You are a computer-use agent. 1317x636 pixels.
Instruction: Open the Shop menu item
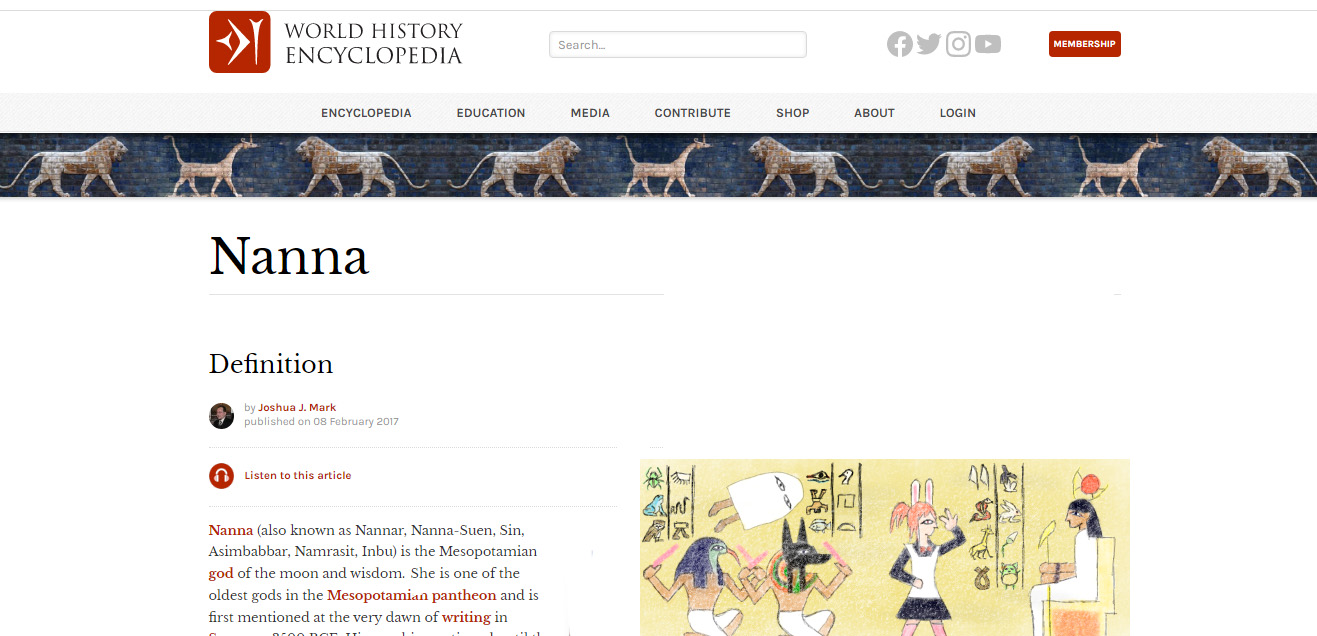pos(793,113)
